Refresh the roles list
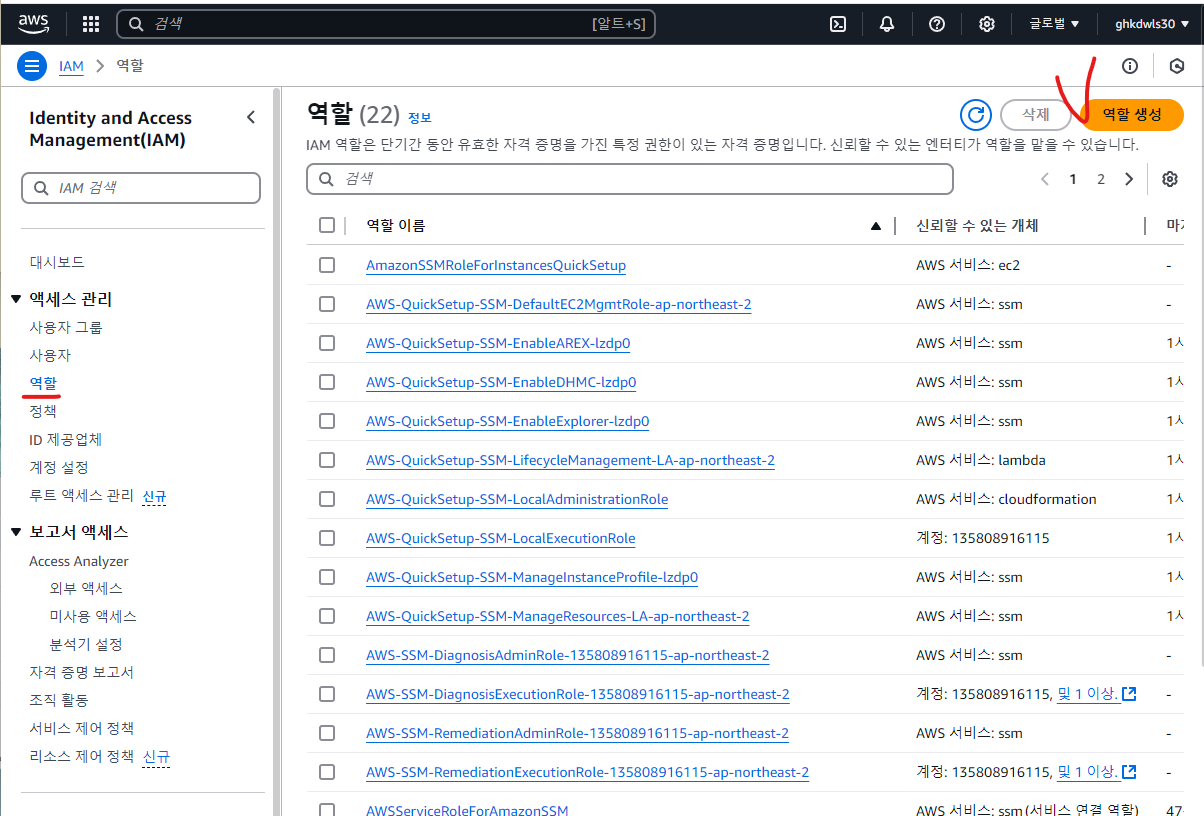 pyautogui.click(x=975, y=115)
